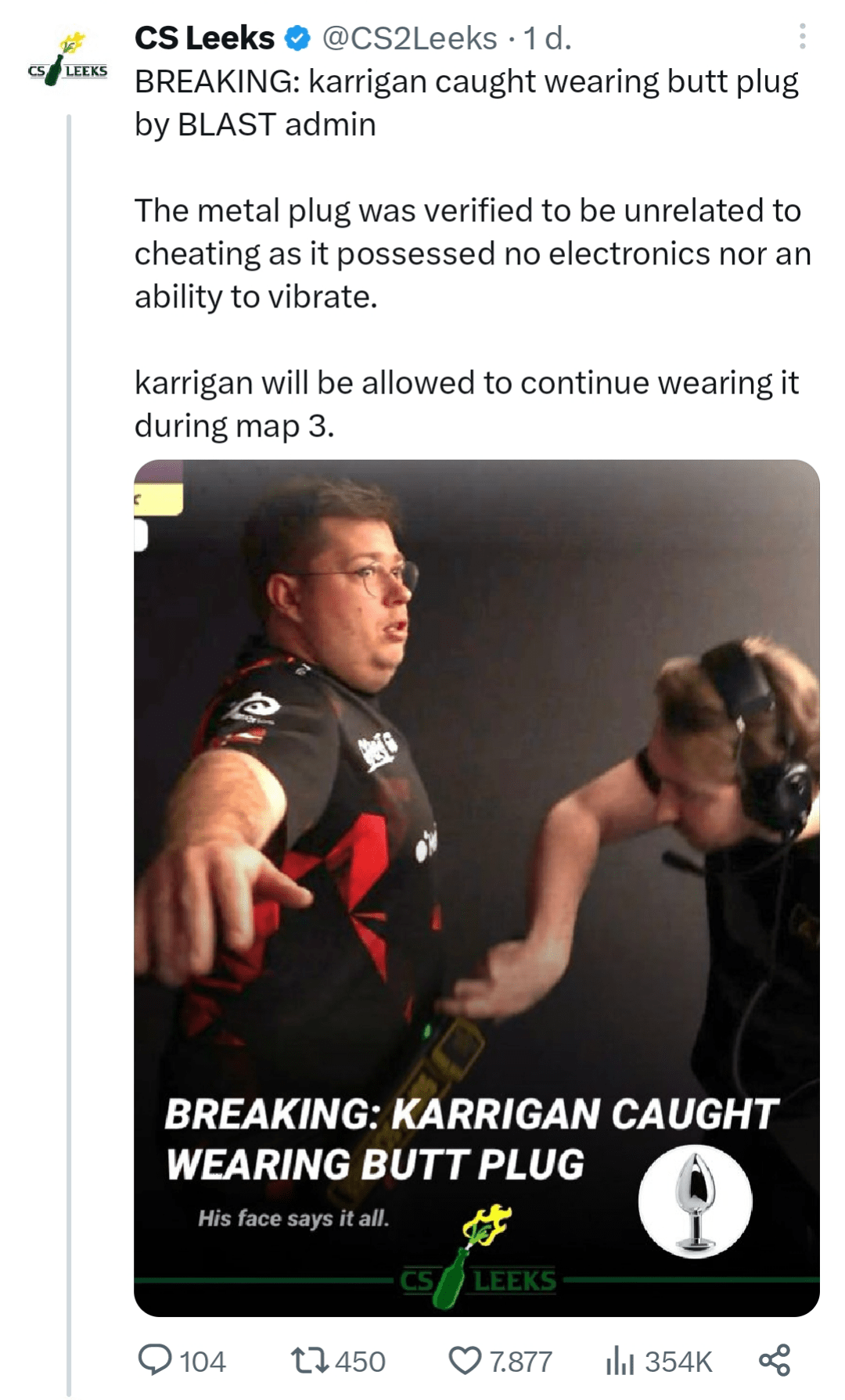Click the 7.877 likes count

pyautogui.click(x=521, y=1362)
